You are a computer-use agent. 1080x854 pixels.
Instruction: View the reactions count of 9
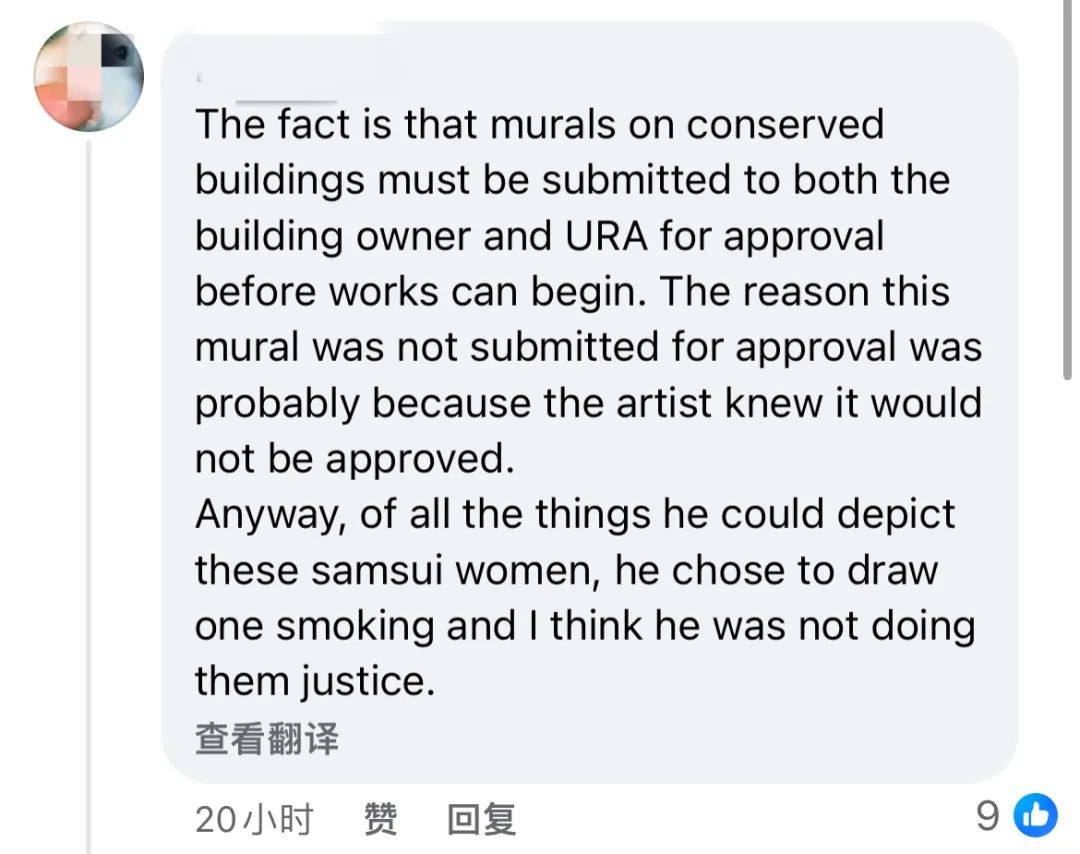(988, 816)
